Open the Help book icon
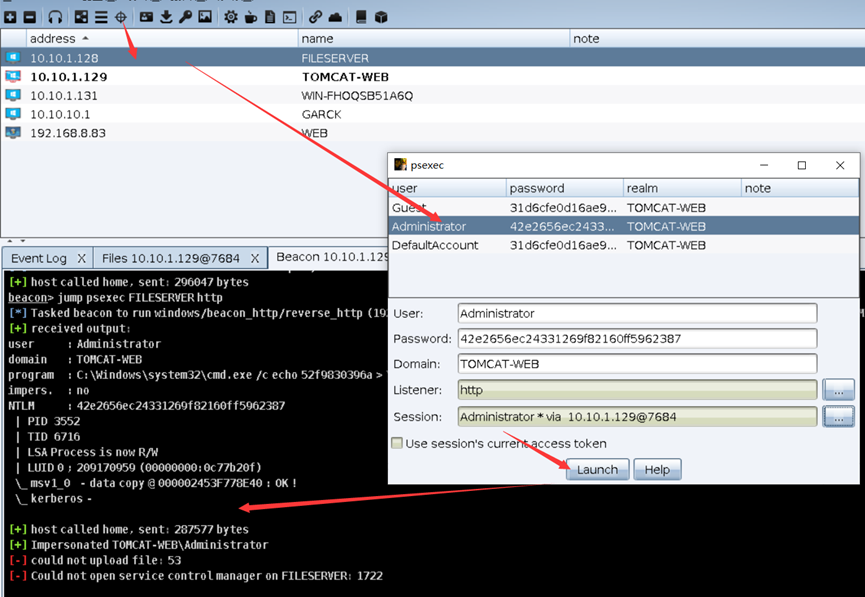 click(361, 17)
